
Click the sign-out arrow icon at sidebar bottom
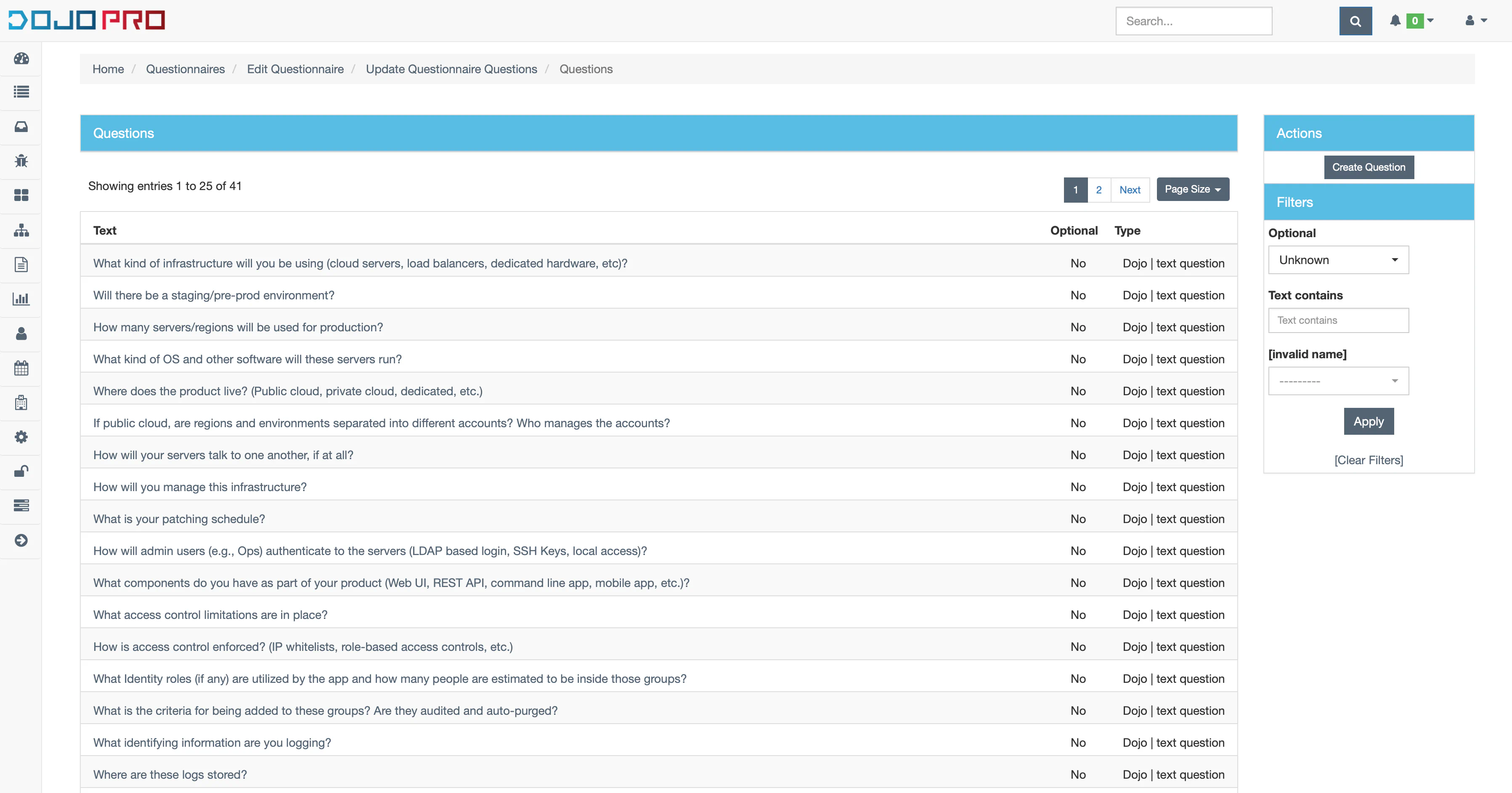click(x=21, y=540)
